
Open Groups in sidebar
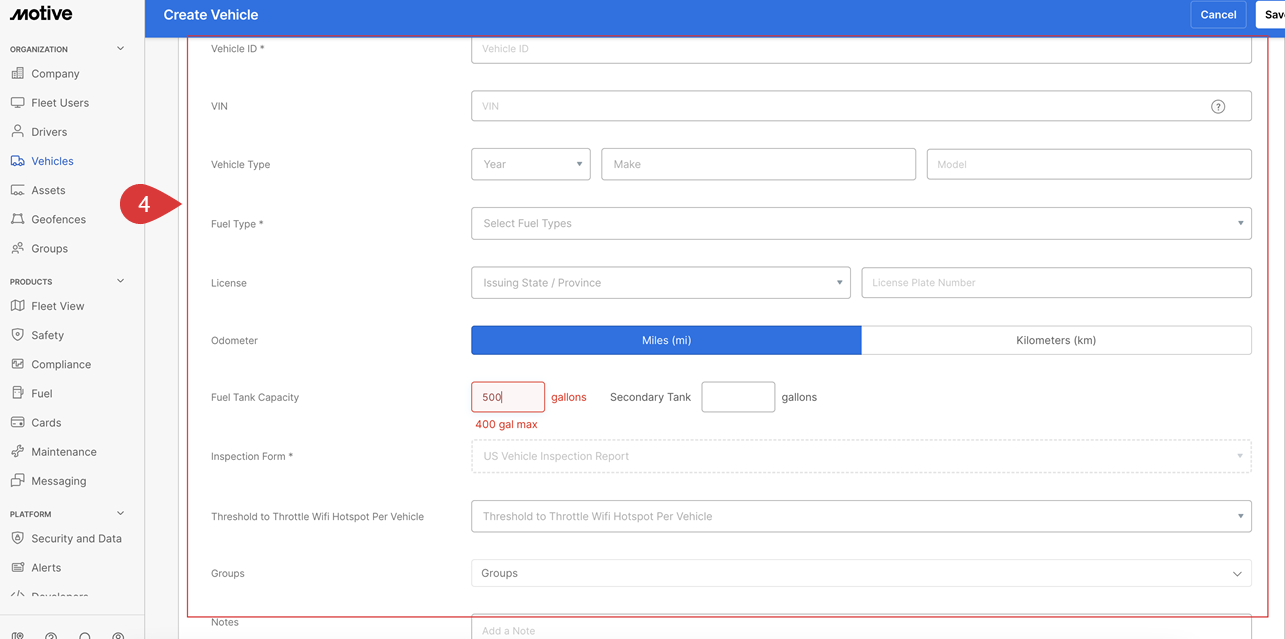point(49,248)
